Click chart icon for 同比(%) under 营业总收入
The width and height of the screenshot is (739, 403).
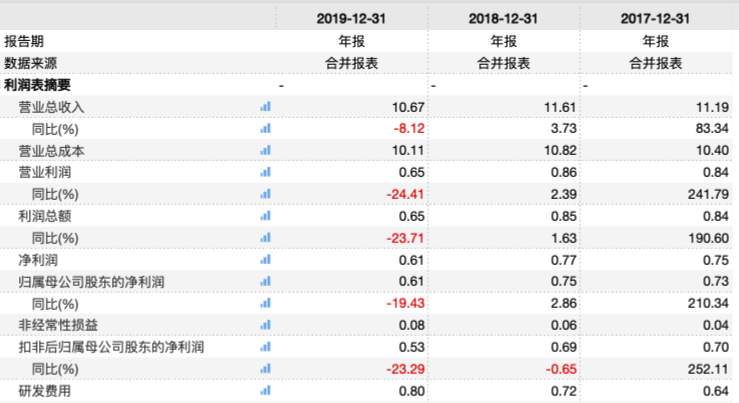[x=265, y=129]
